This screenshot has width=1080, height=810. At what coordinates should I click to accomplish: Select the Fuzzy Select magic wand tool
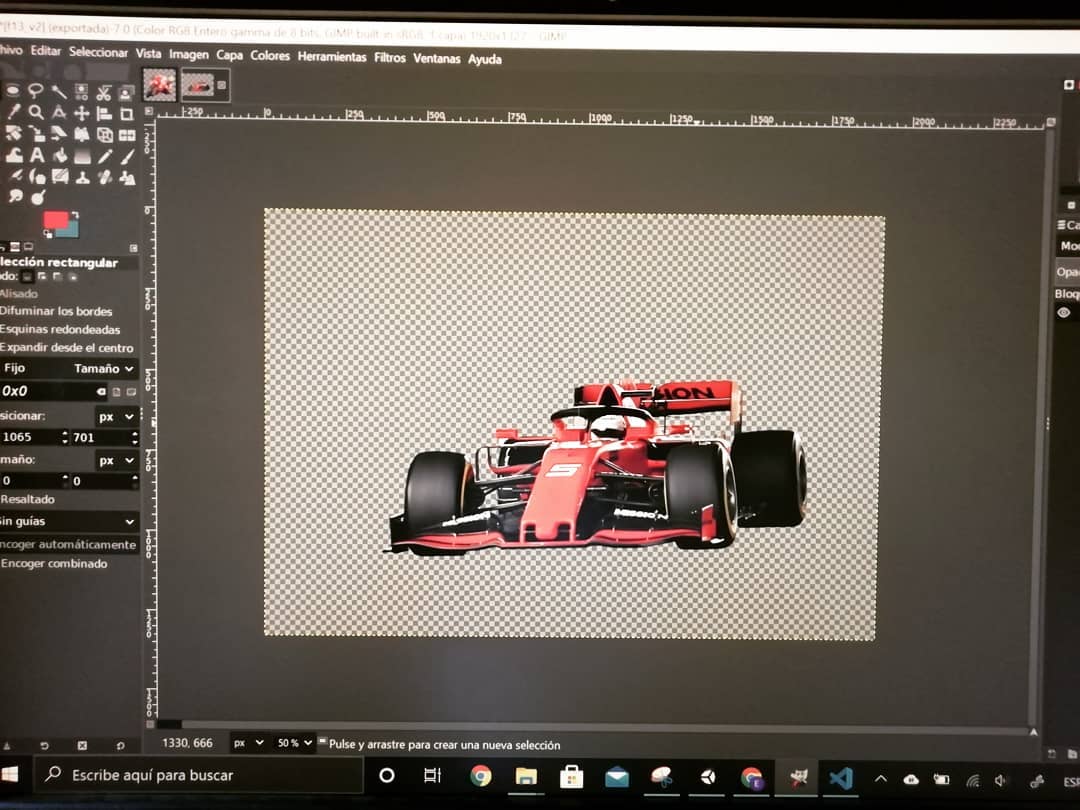[59, 91]
